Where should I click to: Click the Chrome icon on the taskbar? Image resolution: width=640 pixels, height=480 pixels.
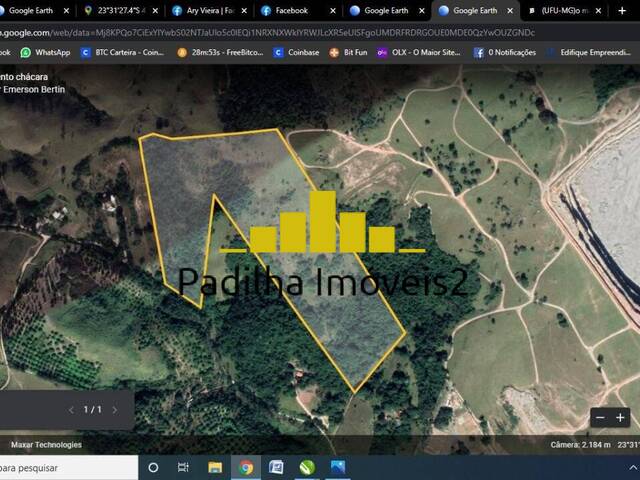pos(246,467)
